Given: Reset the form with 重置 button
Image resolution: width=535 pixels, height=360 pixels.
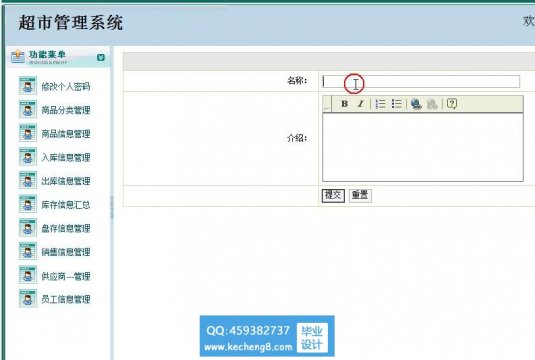Looking at the screenshot, I should (360, 195).
